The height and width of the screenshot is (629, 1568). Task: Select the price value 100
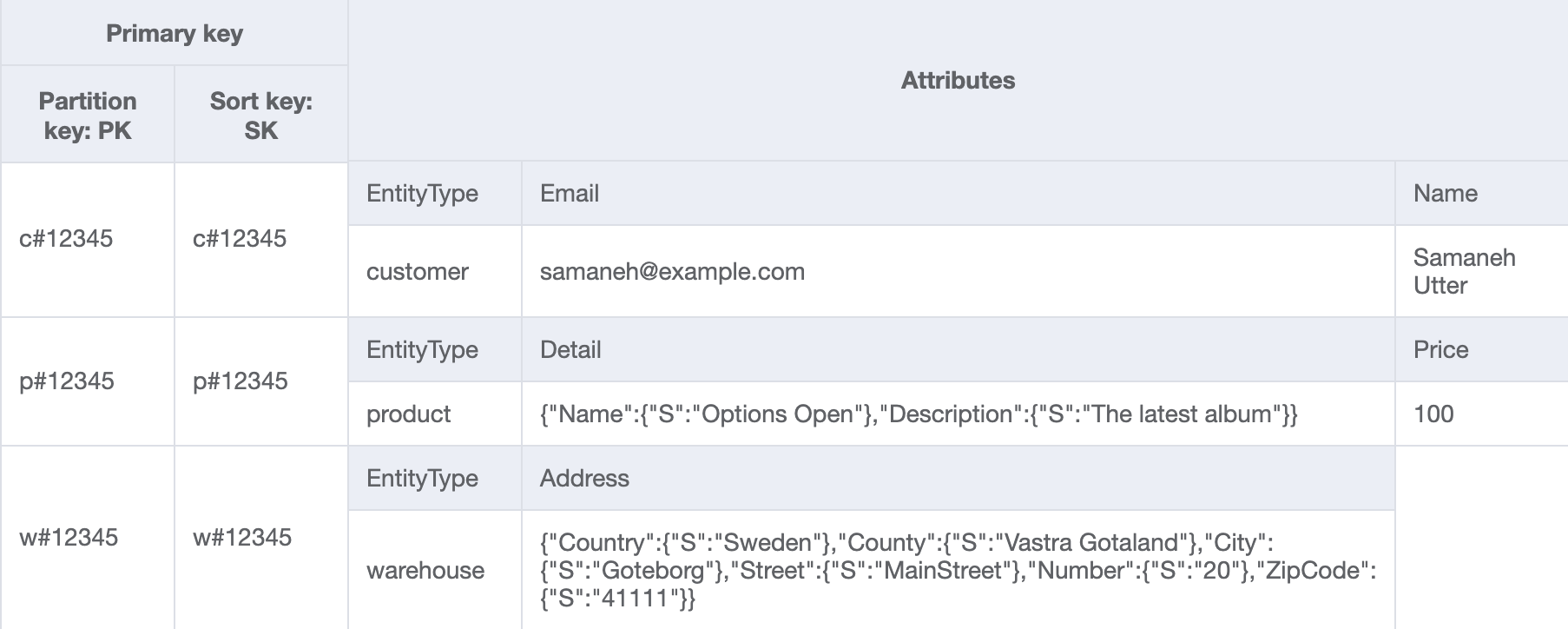tap(1433, 414)
